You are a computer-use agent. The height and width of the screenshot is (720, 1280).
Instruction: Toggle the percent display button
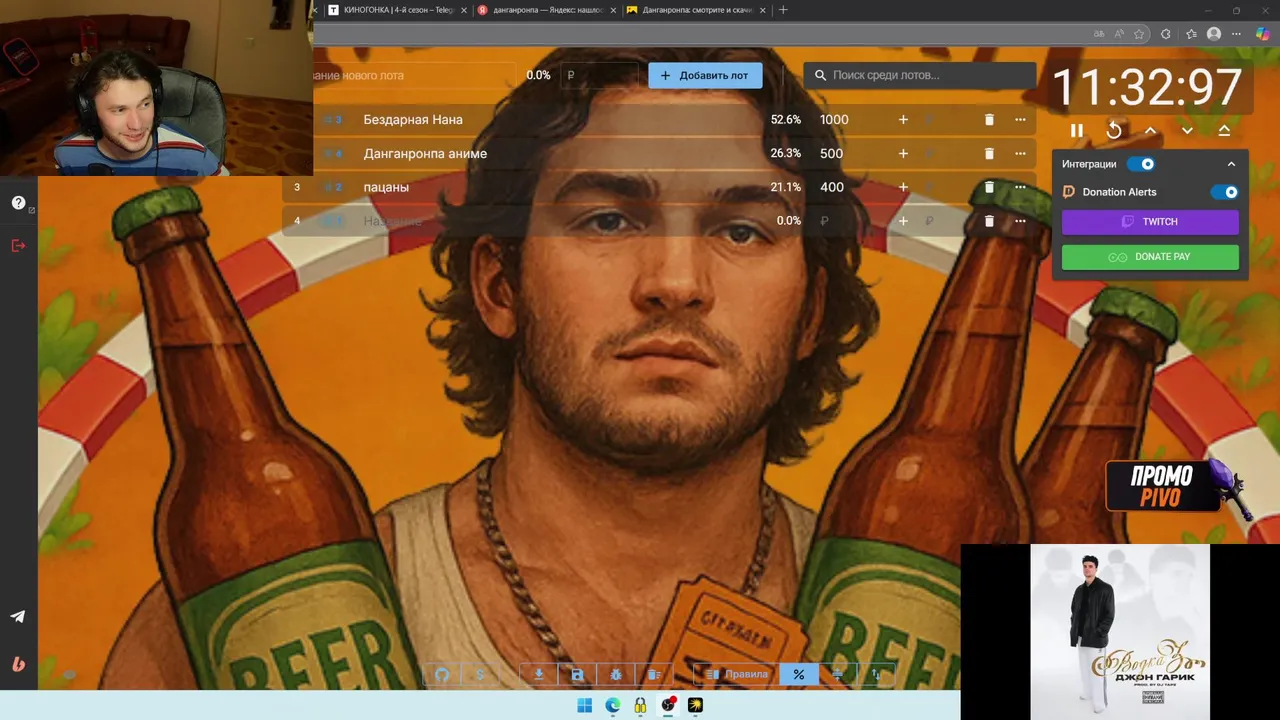798,674
